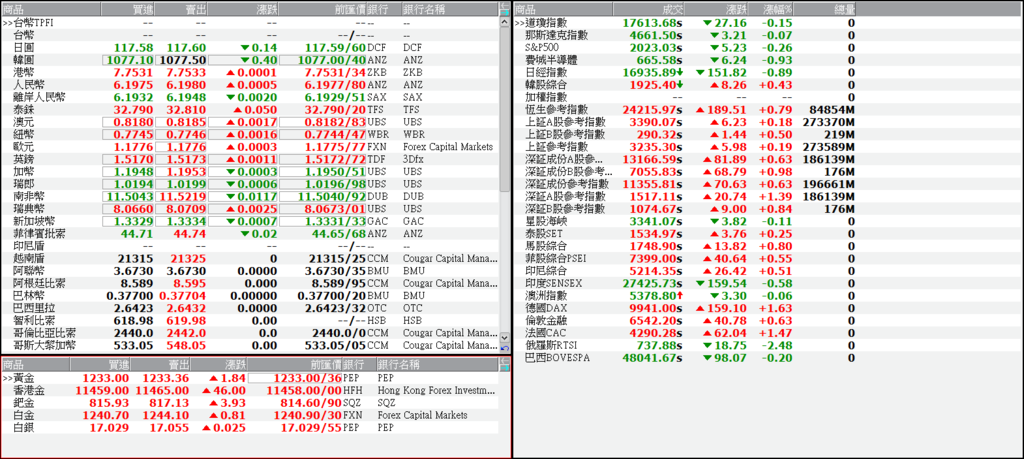Click the Forex Capital Markets bank name in 歐元 row
Image resolution: width=1024 pixels, height=459 pixels.
(x=448, y=147)
